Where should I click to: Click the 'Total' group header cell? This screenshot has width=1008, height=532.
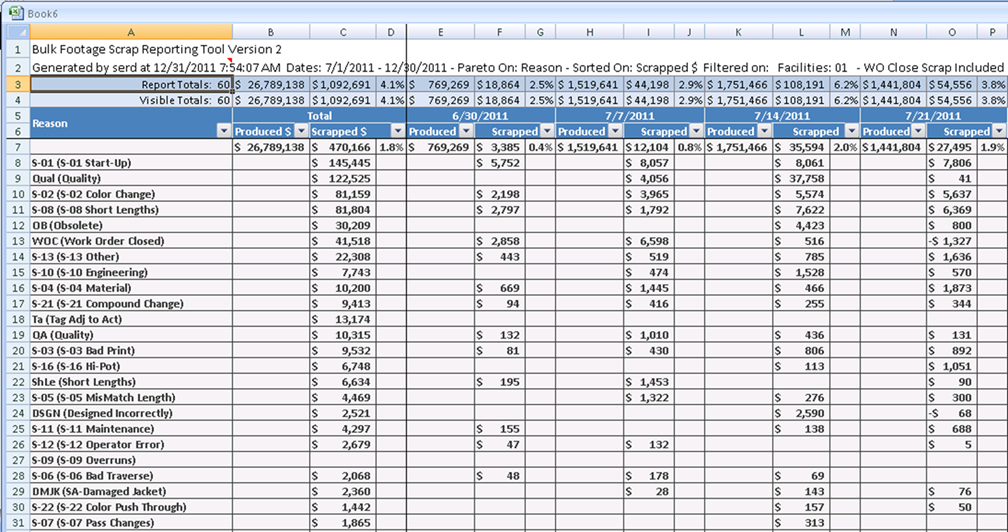coord(320,116)
